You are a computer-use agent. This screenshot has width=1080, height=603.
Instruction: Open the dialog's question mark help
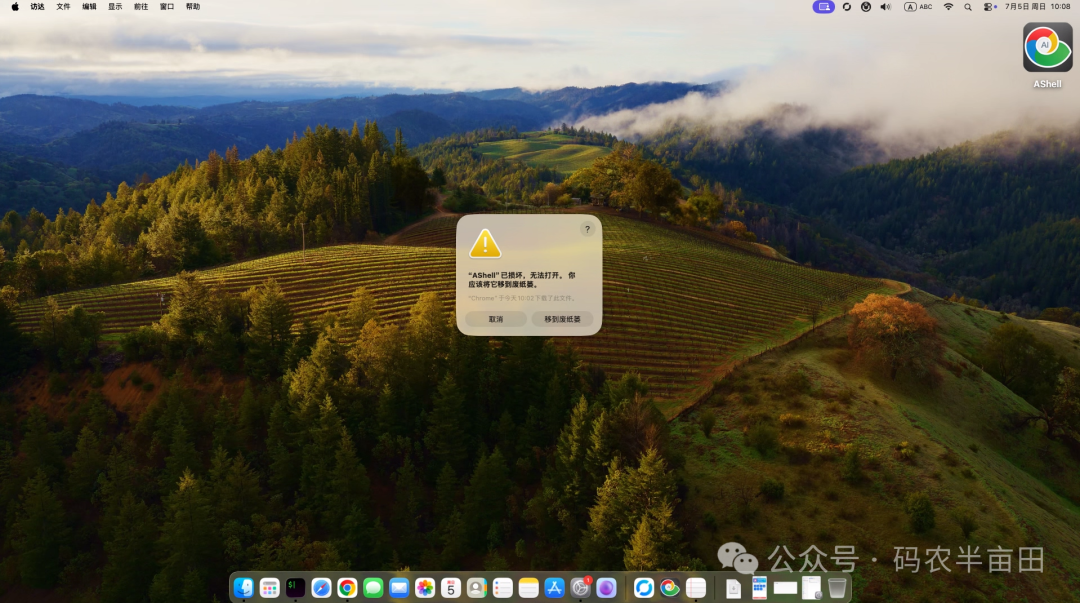[x=588, y=229]
